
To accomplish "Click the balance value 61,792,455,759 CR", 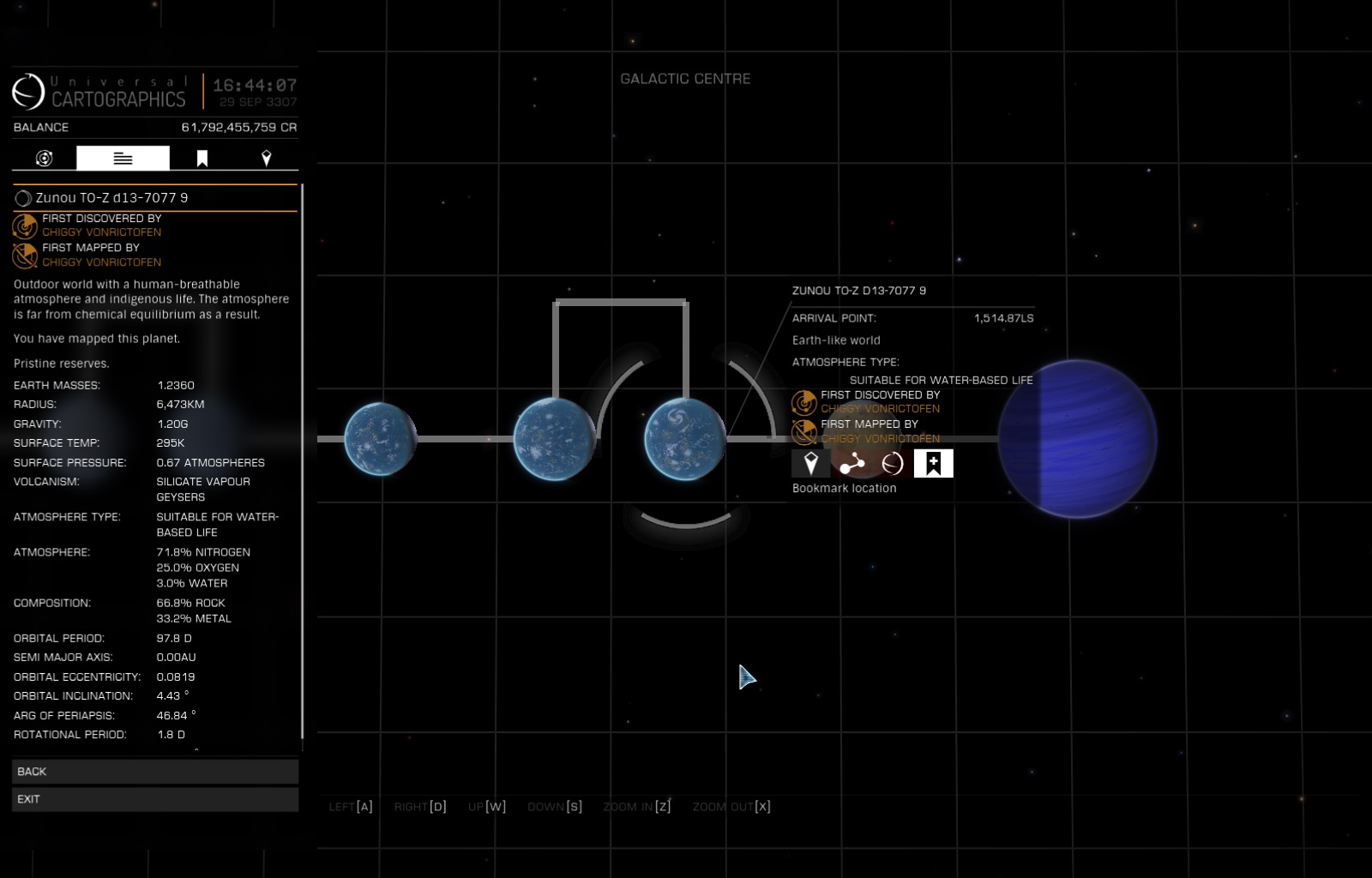I will click(x=239, y=127).
